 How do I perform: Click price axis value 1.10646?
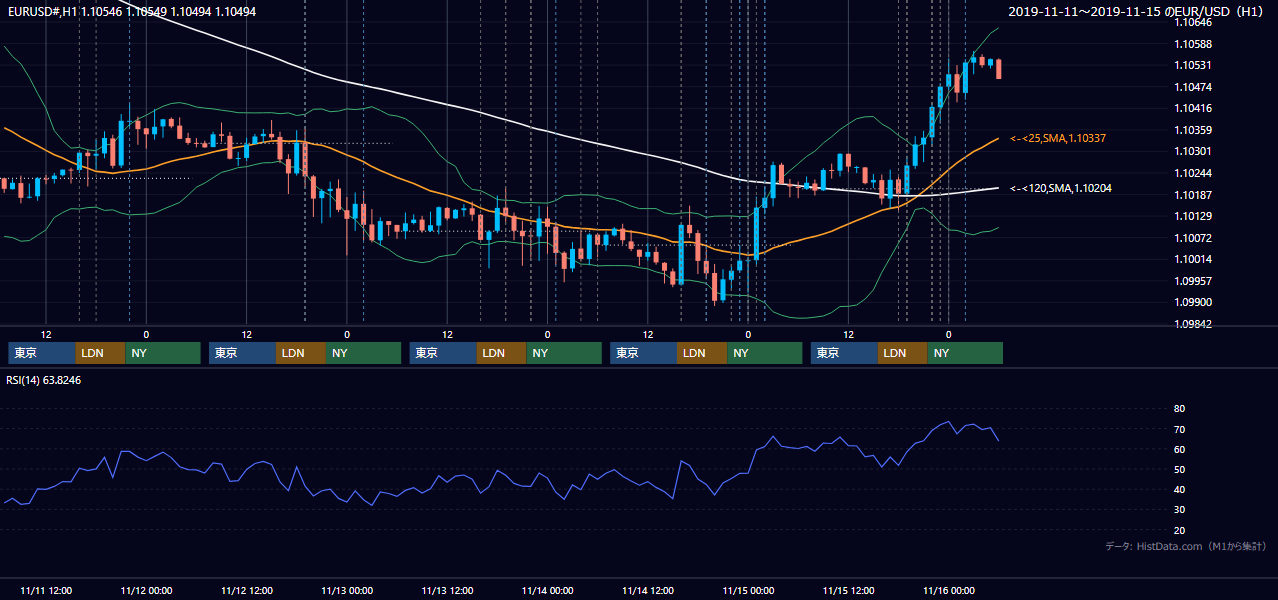click(1193, 22)
